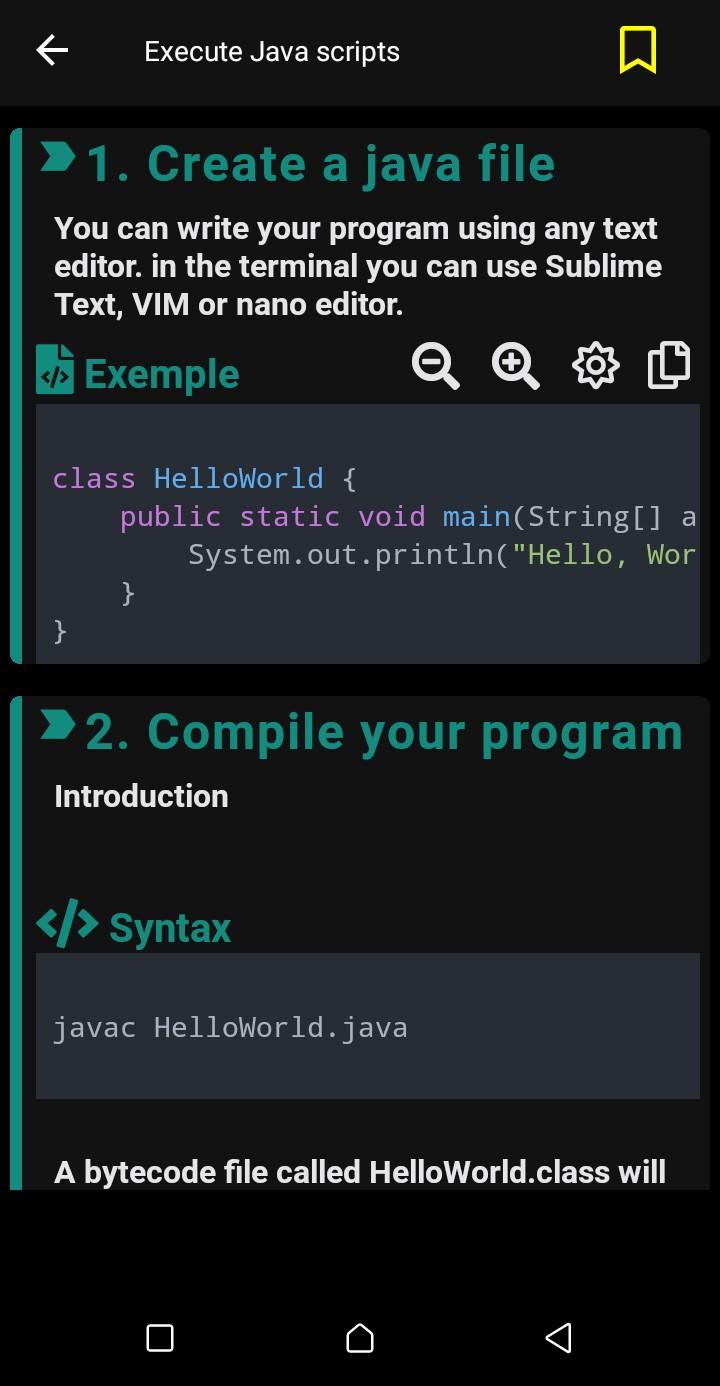Tap 'System.out.println' code line

(x=442, y=555)
